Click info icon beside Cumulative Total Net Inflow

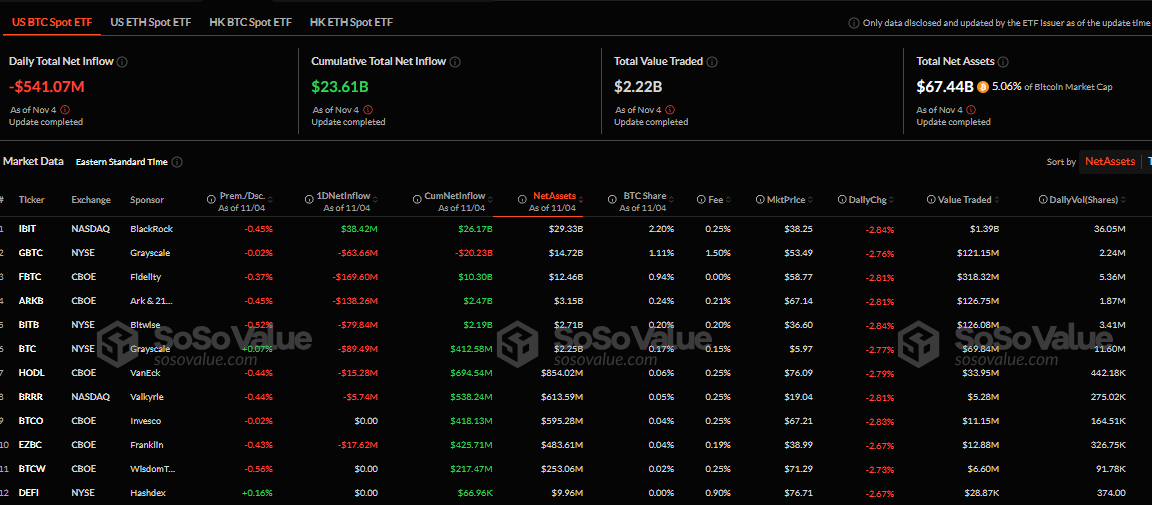click(455, 62)
